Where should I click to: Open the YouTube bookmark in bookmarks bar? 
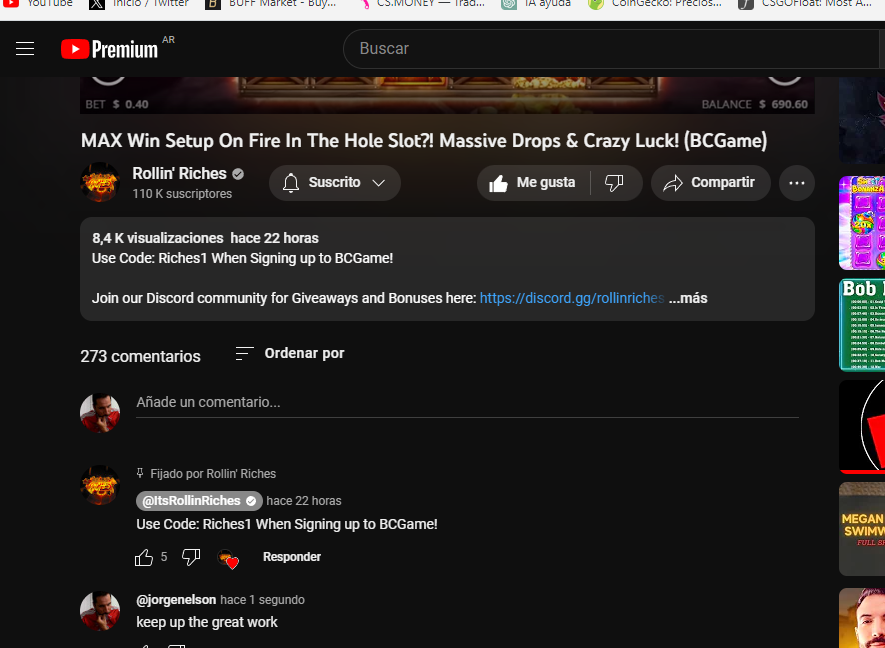(37, 3)
